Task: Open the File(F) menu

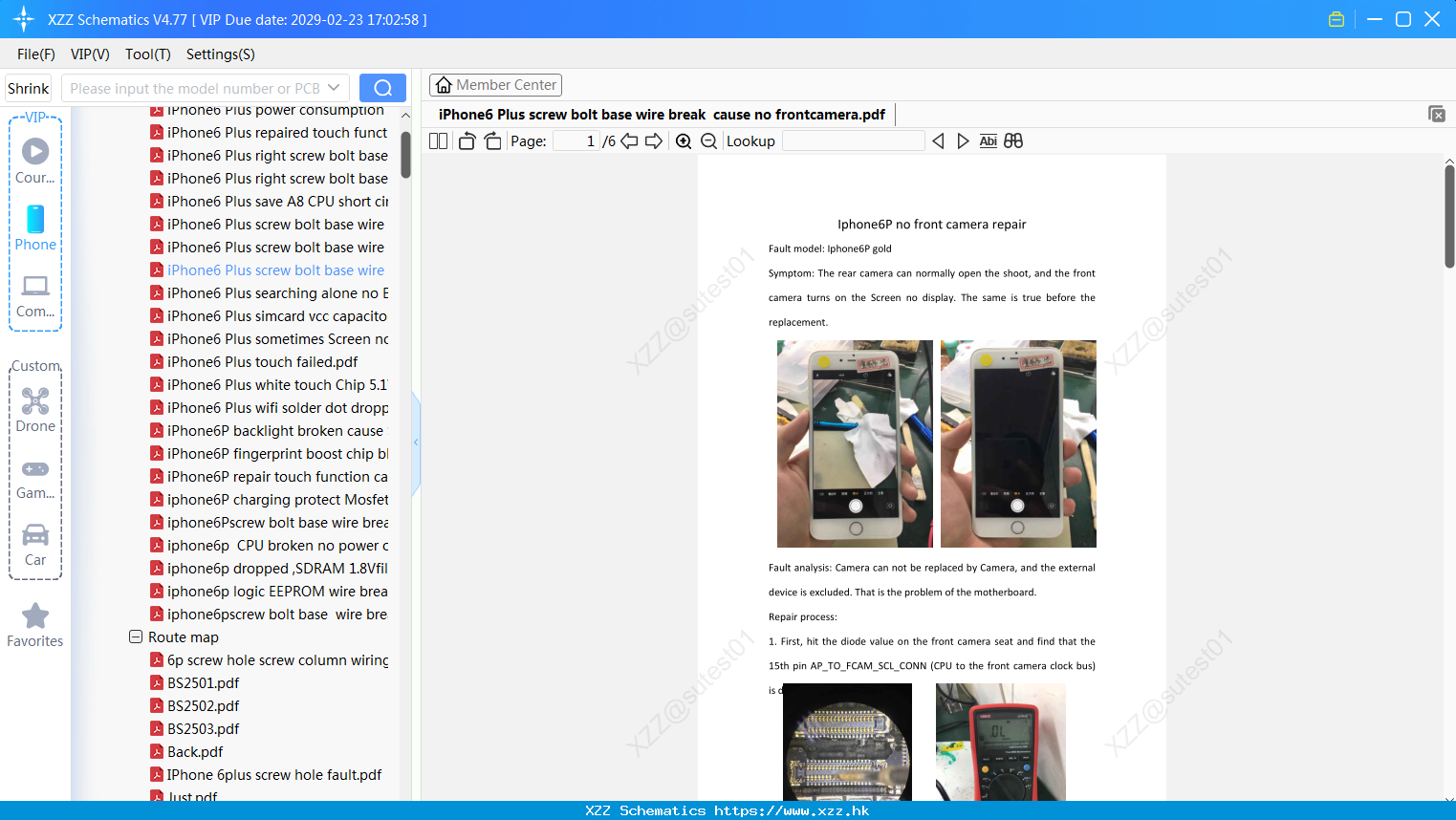Action: [36, 54]
